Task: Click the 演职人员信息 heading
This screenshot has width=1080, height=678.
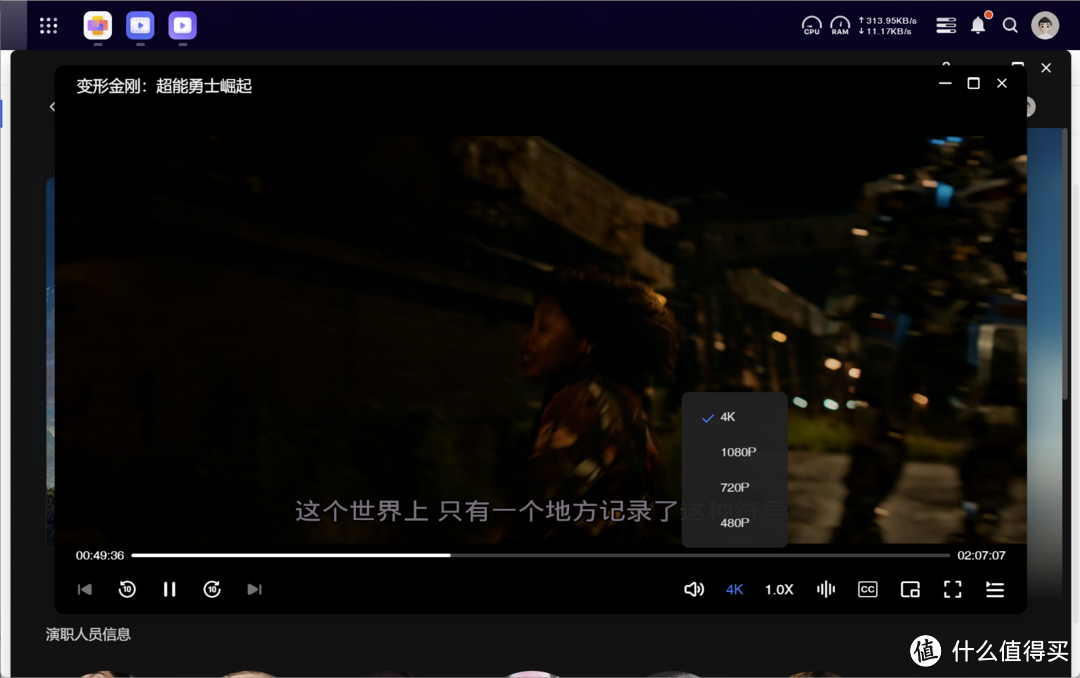Action: tap(88, 634)
